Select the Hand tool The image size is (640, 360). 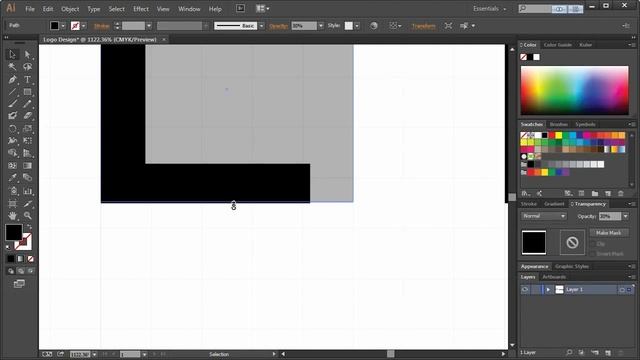click(12, 216)
